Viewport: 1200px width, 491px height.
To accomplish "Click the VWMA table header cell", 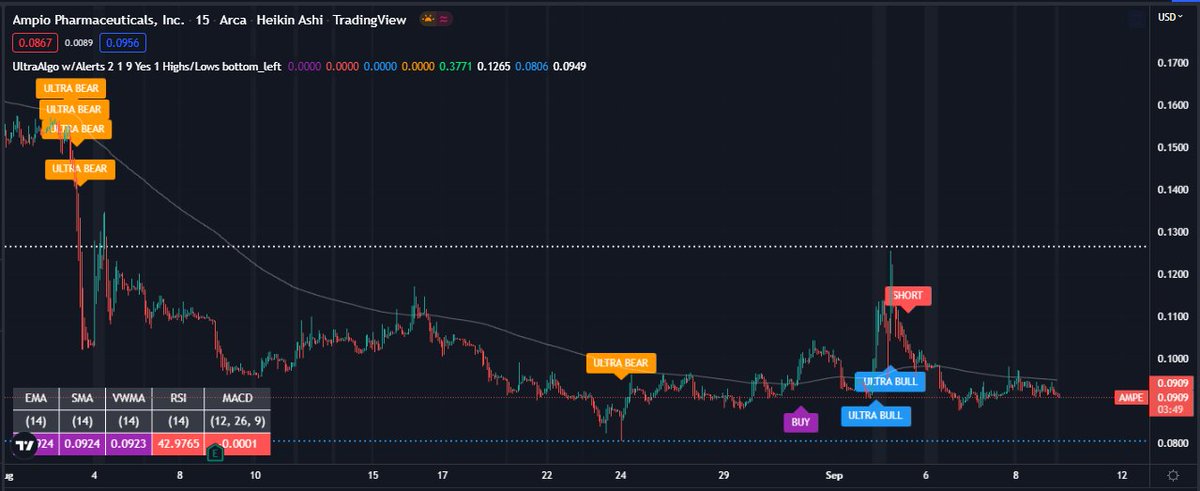I will pyautogui.click(x=130, y=398).
